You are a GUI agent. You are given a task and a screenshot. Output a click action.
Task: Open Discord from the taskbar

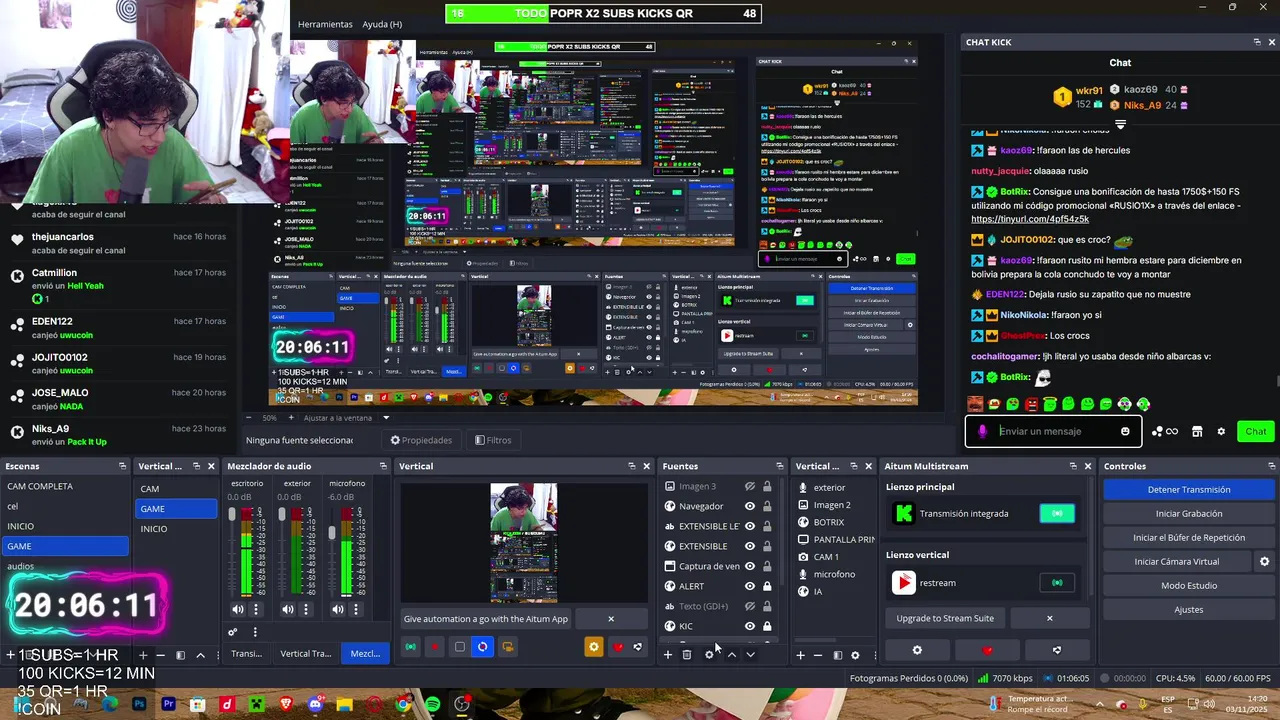click(x=315, y=705)
